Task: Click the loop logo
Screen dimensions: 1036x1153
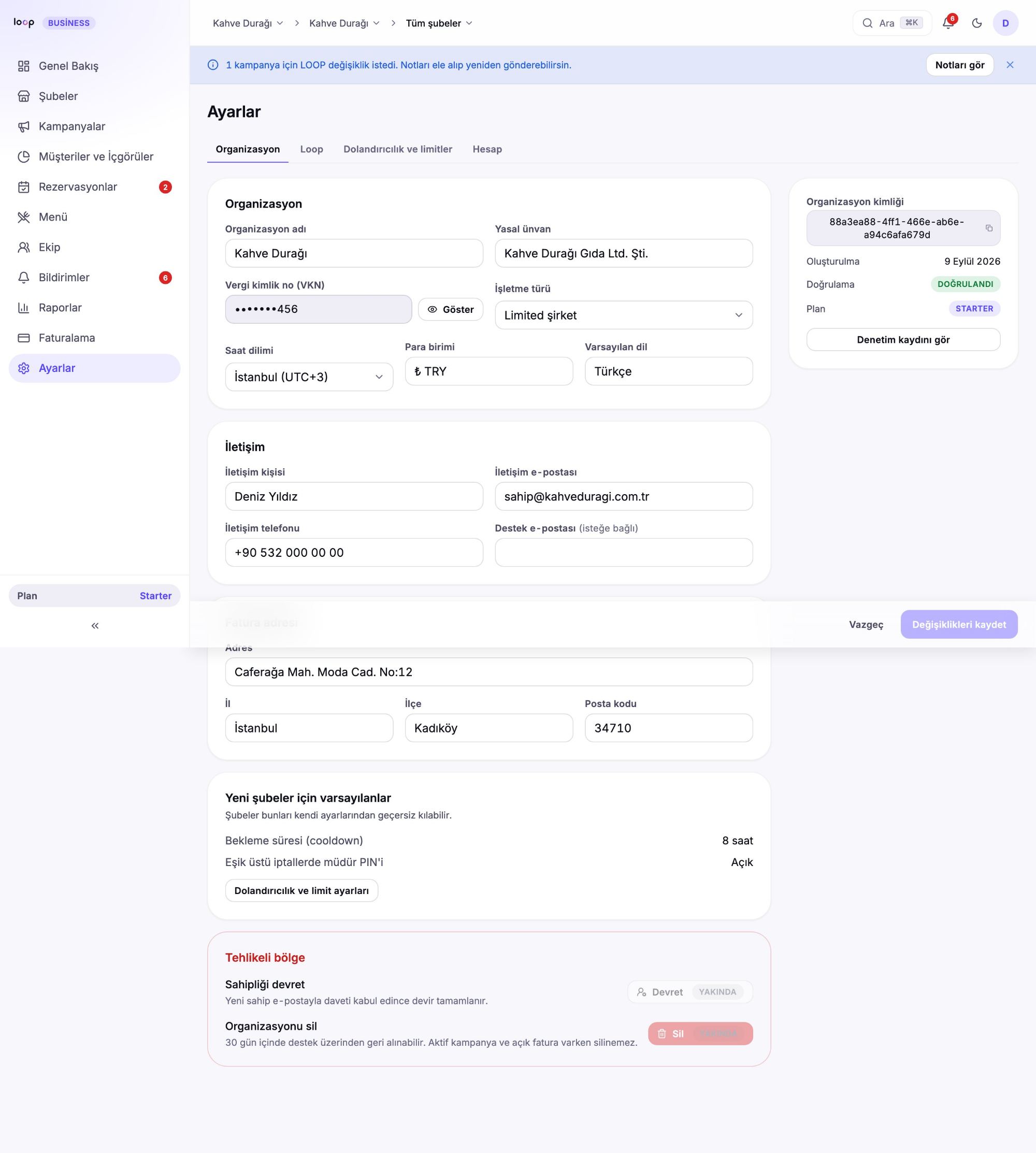Action: (x=24, y=22)
